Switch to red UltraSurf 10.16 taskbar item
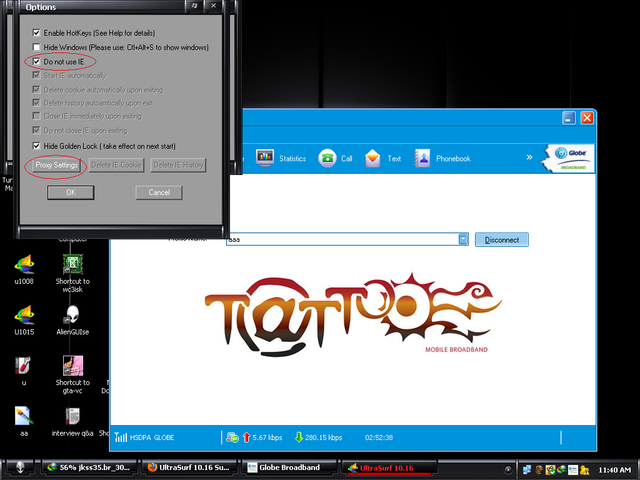Image resolution: width=640 pixels, height=480 pixels. coord(389,468)
